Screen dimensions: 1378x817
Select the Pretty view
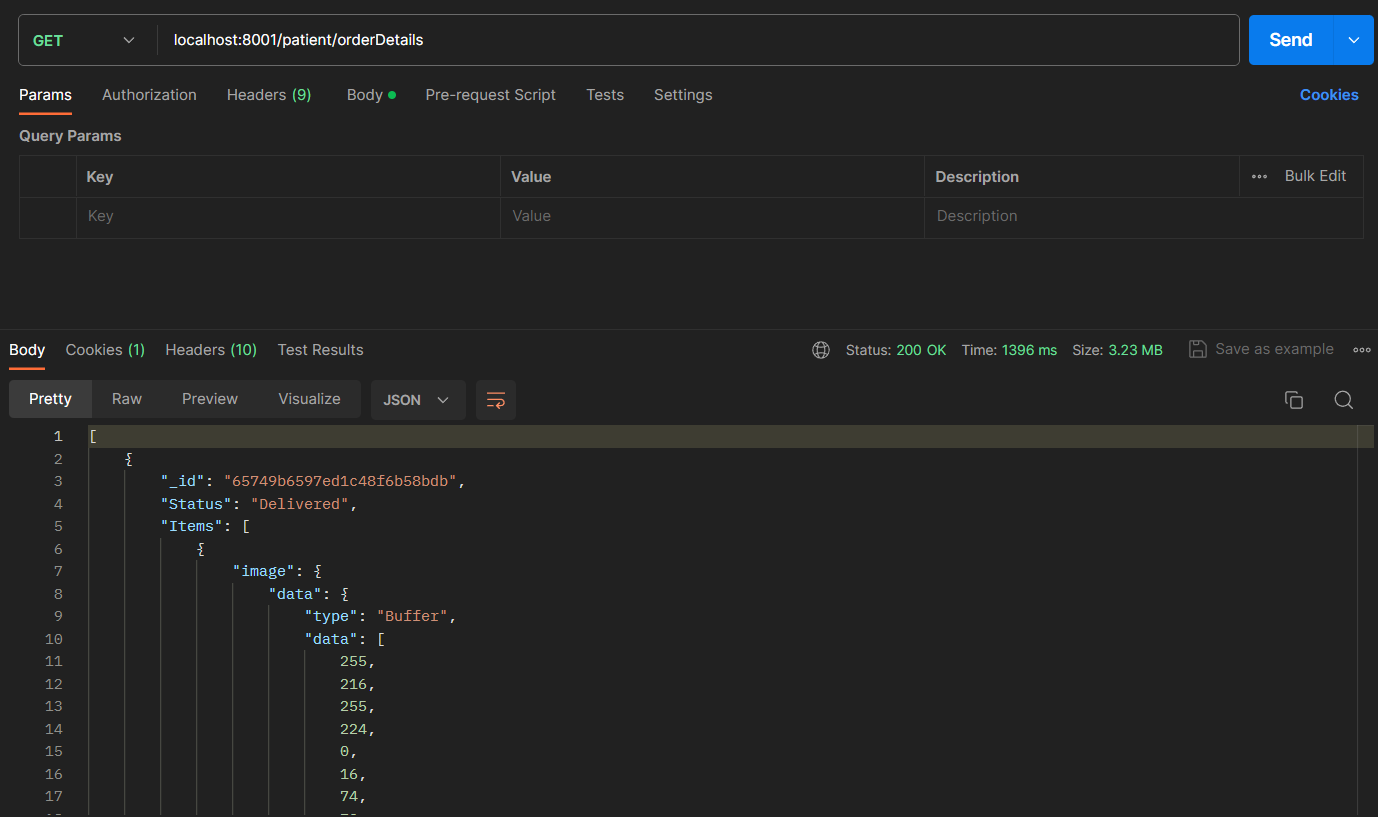[50, 399]
